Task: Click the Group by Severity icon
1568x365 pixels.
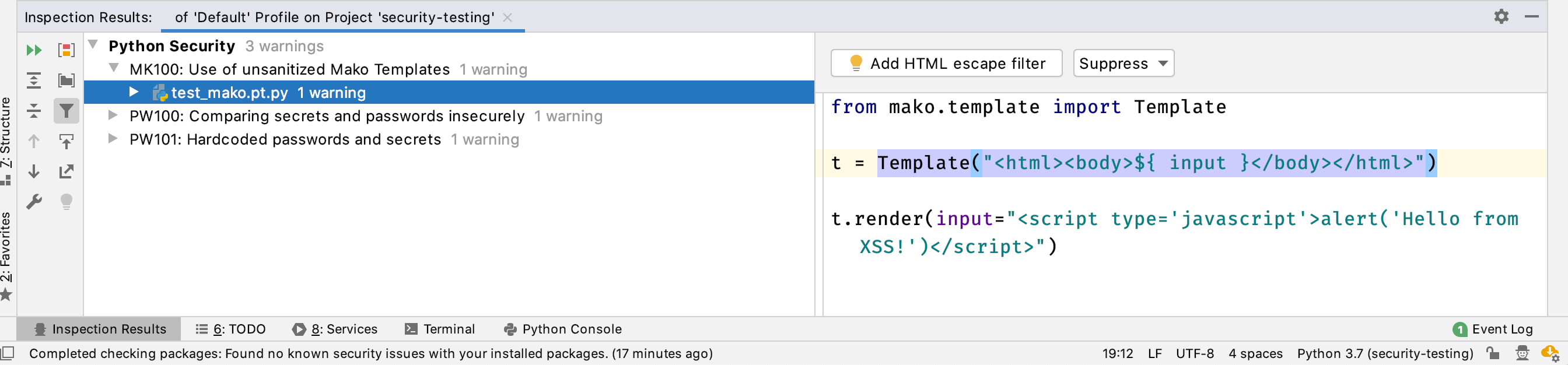Action: 66,50
